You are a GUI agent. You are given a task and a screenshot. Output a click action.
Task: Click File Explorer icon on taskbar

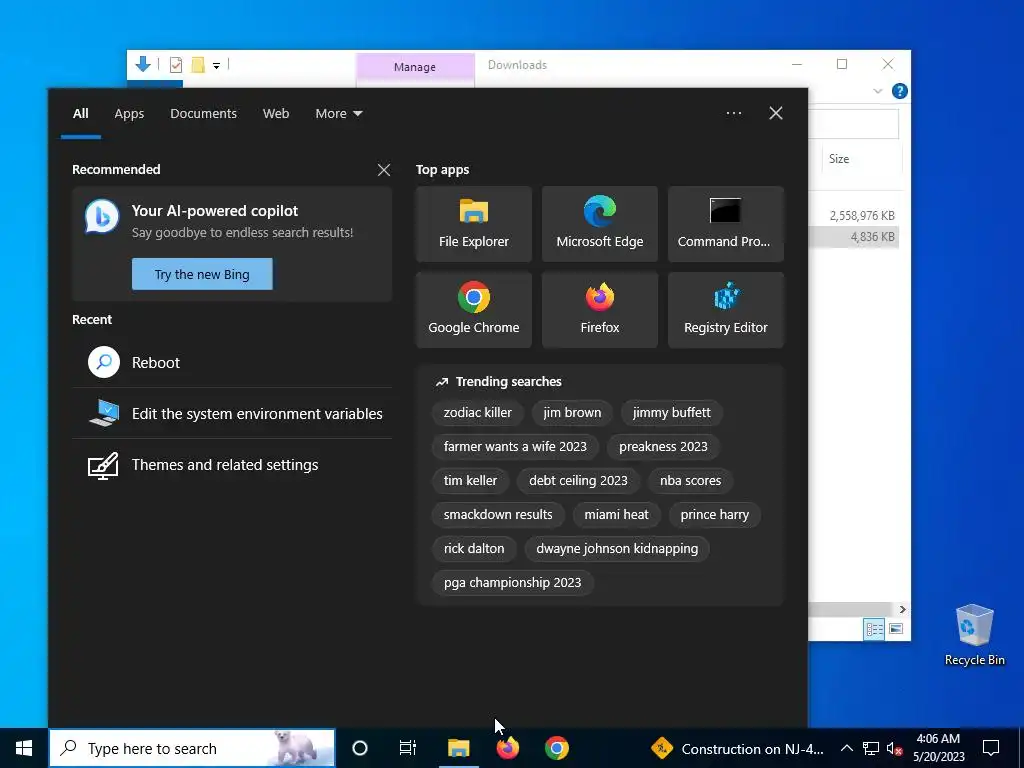tap(458, 748)
